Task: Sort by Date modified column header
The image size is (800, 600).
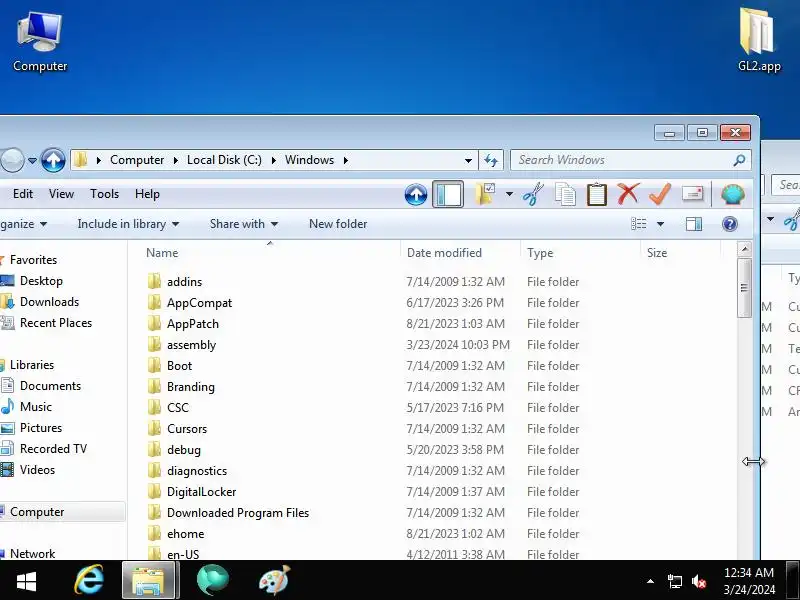Action: coord(444,253)
